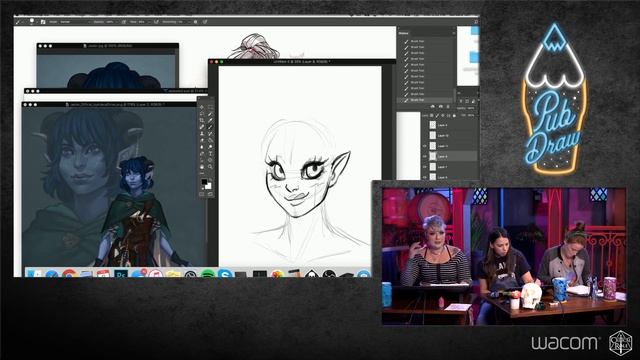Image resolution: width=640 pixels, height=360 pixels.
Task: Select the Eyedropper tool
Action: click(x=210, y=120)
